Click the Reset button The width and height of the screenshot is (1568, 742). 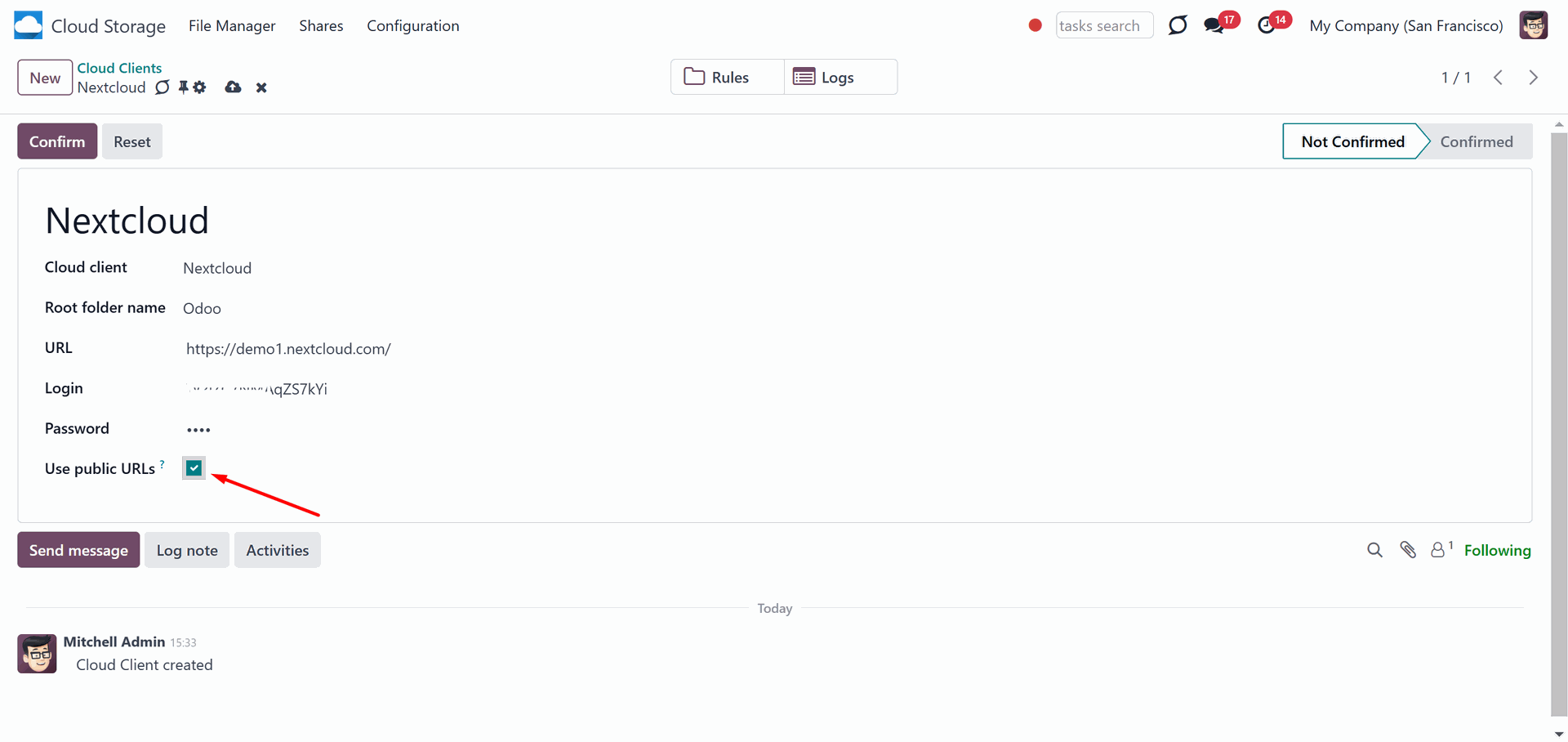pyautogui.click(x=132, y=141)
